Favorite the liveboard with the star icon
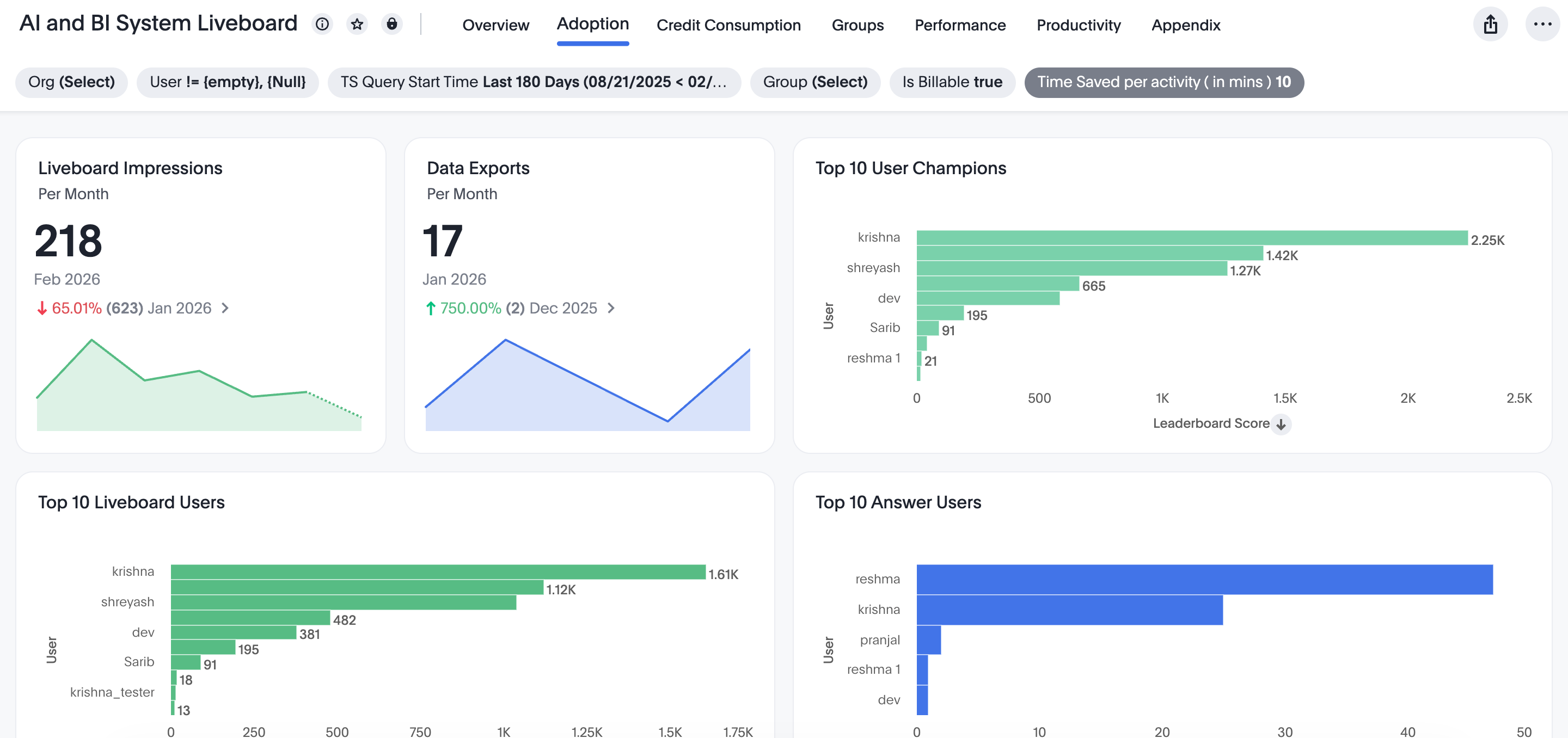Screen dimensions: 1568x738 click(357, 24)
